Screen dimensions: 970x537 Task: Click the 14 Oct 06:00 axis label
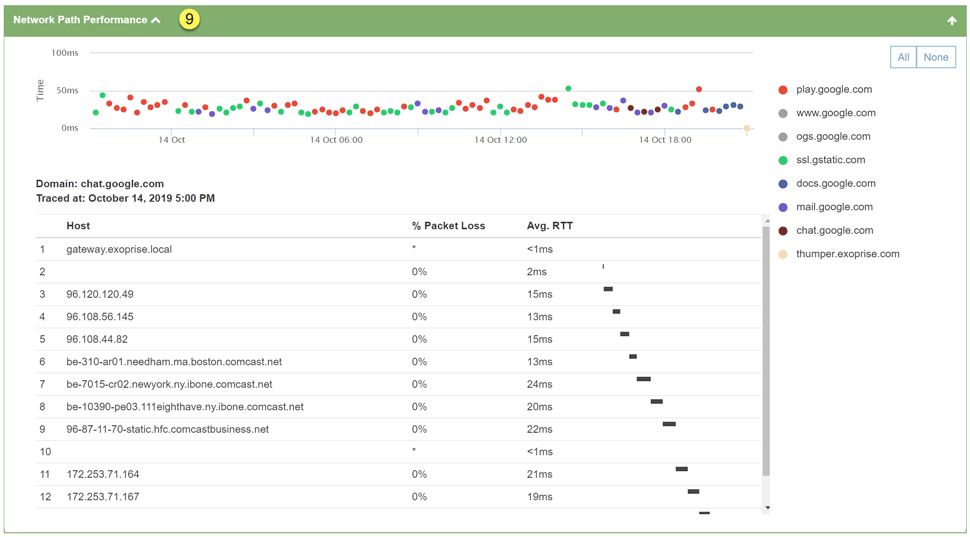tap(336, 140)
